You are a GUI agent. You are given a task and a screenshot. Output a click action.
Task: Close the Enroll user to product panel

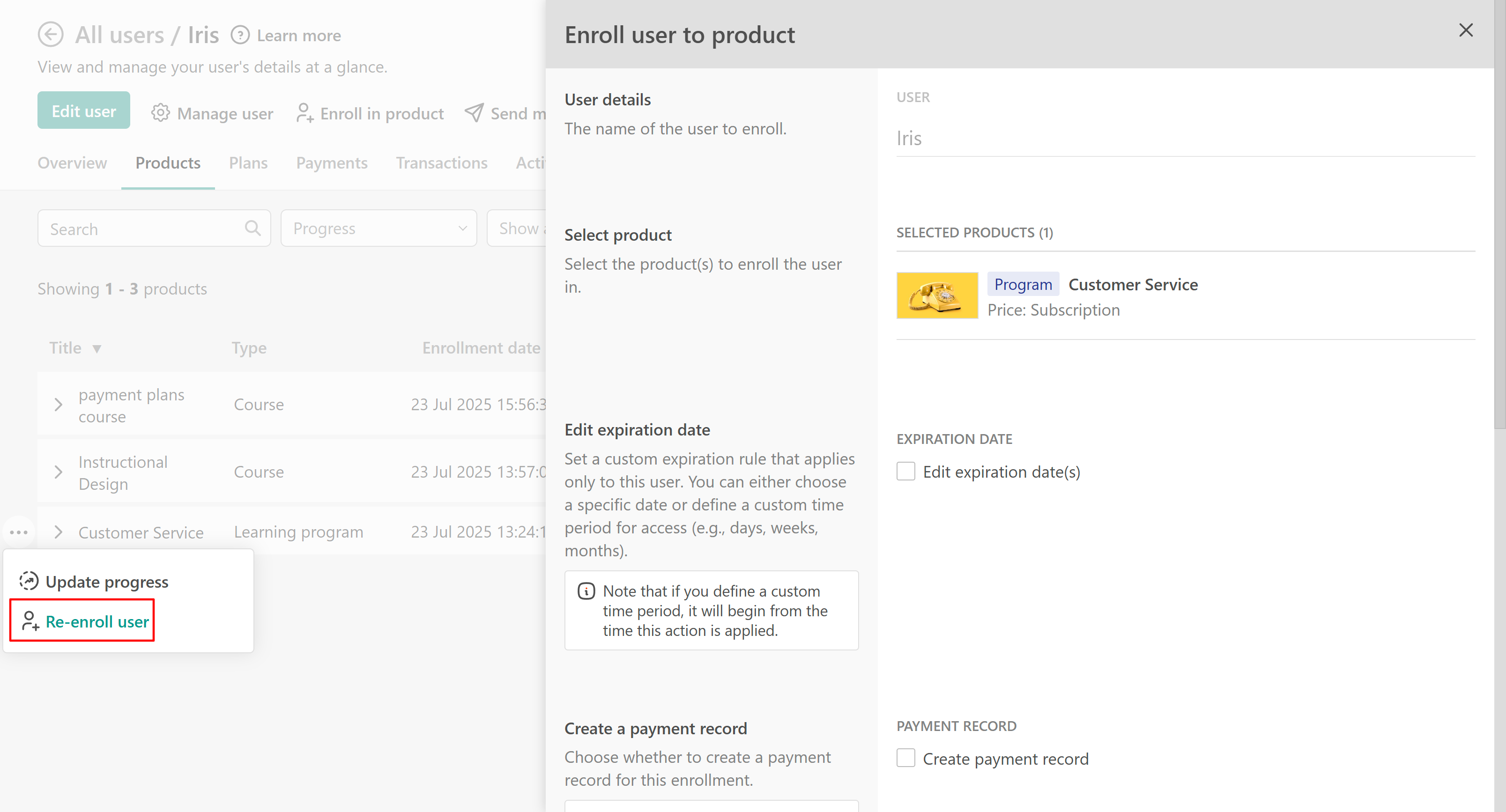pyautogui.click(x=1465, y=30)
